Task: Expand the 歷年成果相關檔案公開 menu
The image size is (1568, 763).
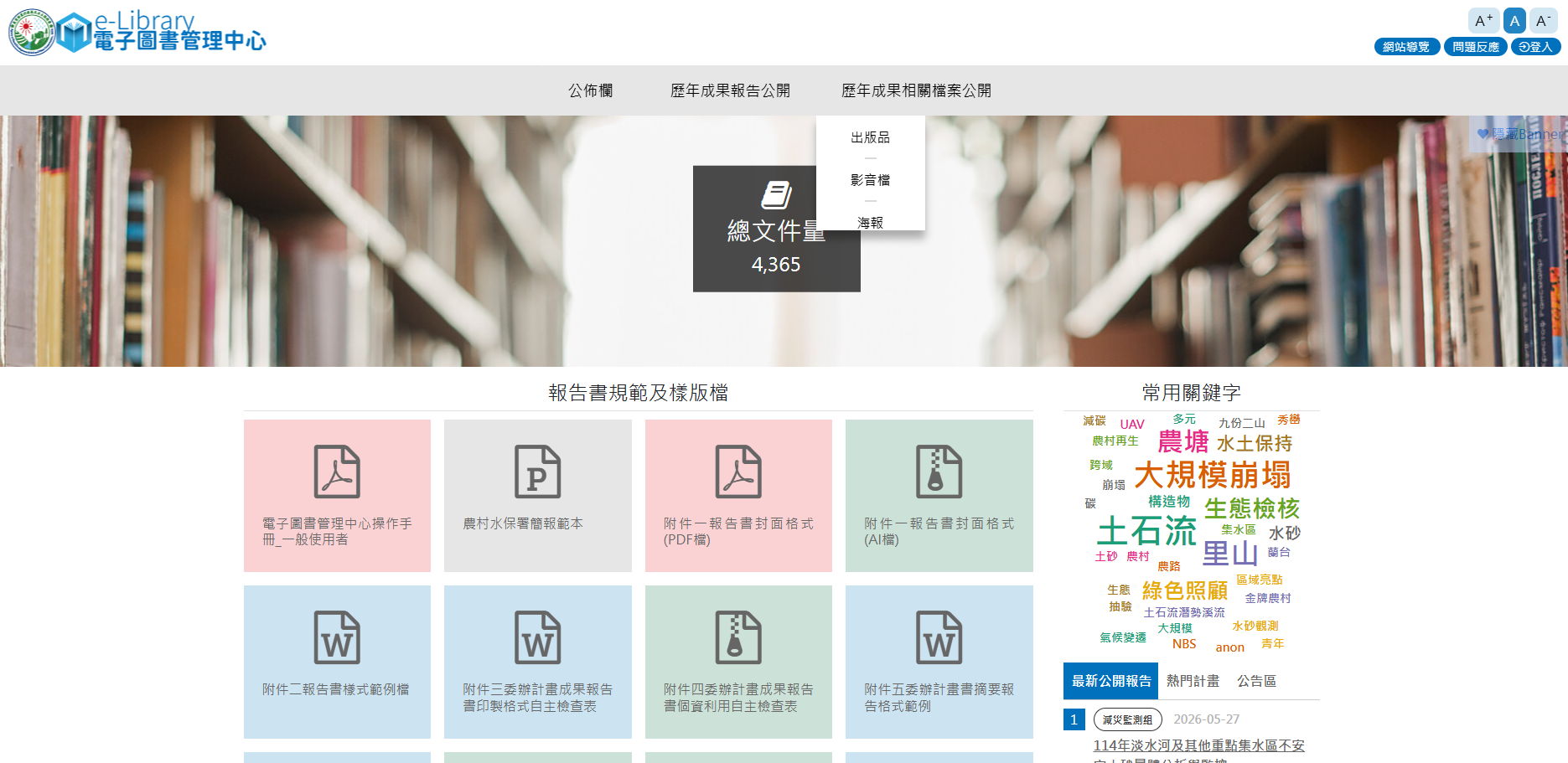Action: (x=916, y=90)
